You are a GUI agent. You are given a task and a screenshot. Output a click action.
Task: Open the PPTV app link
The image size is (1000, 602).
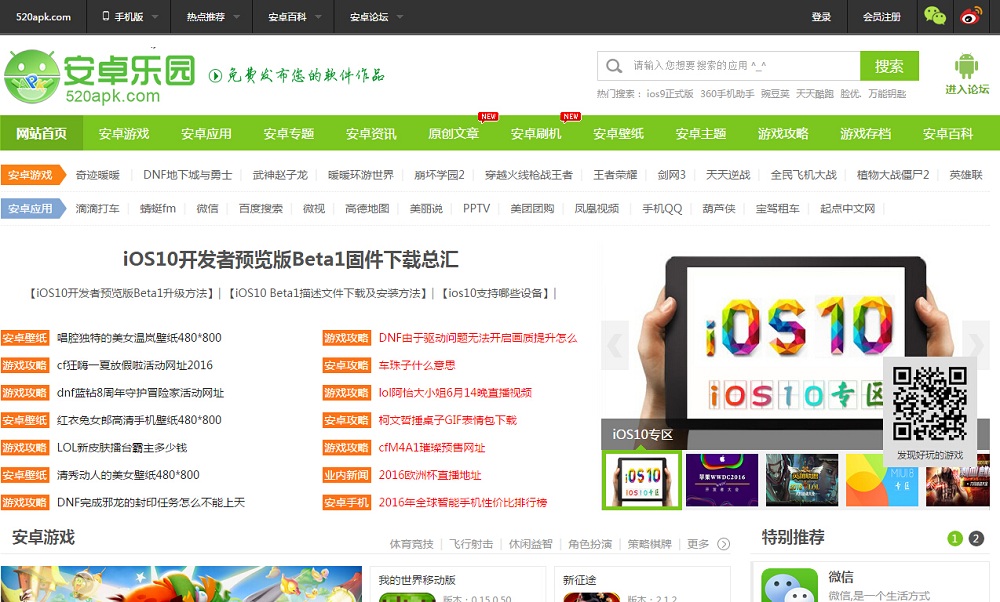[476, 209]
